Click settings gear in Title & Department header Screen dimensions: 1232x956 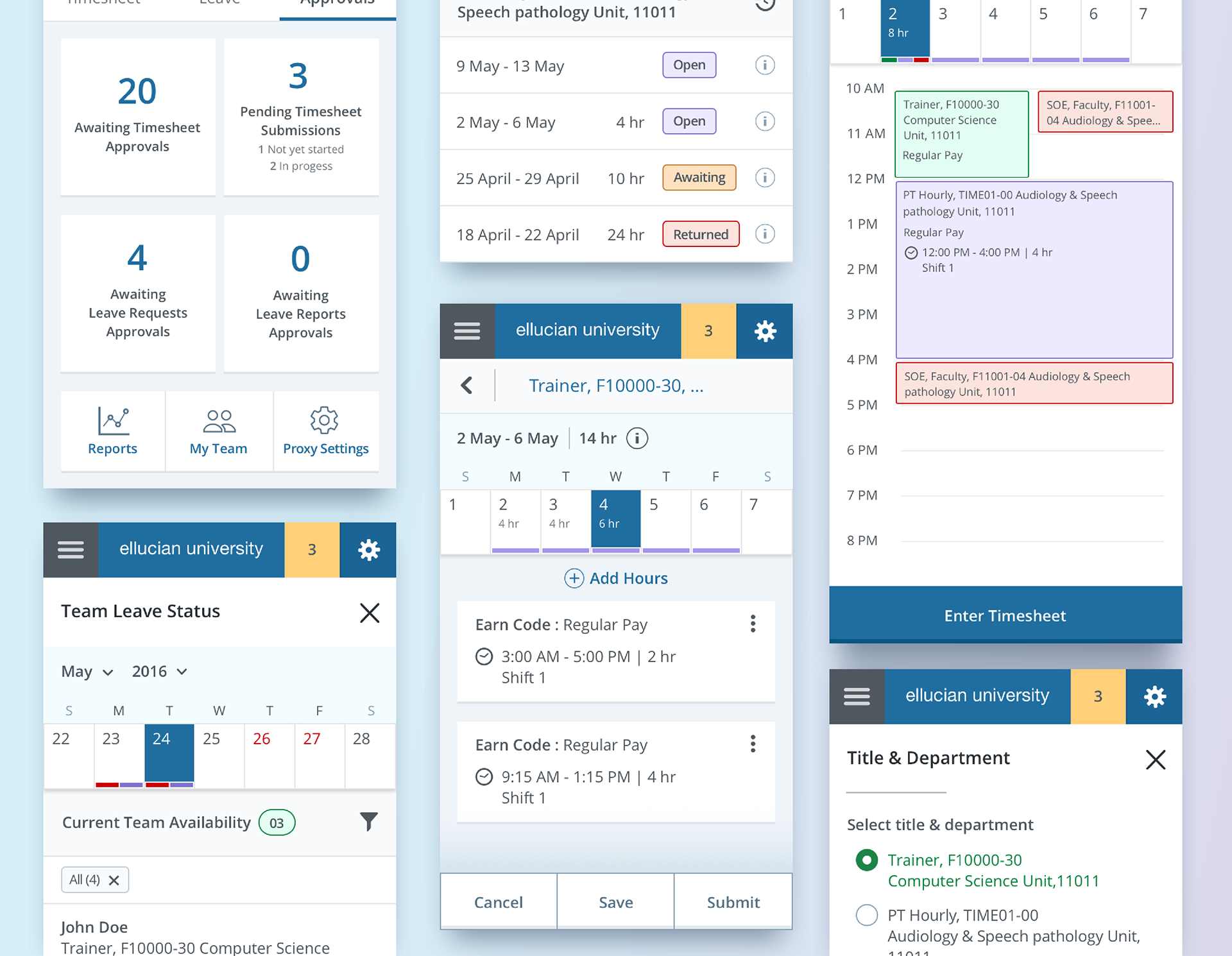coord(1154,697)
